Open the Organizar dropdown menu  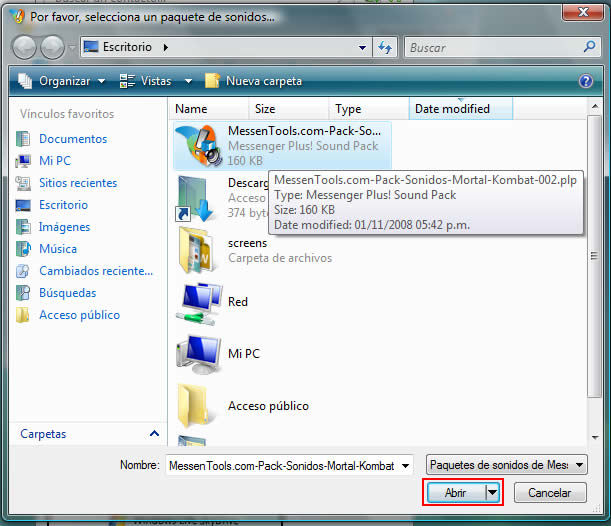coord(101,81)
